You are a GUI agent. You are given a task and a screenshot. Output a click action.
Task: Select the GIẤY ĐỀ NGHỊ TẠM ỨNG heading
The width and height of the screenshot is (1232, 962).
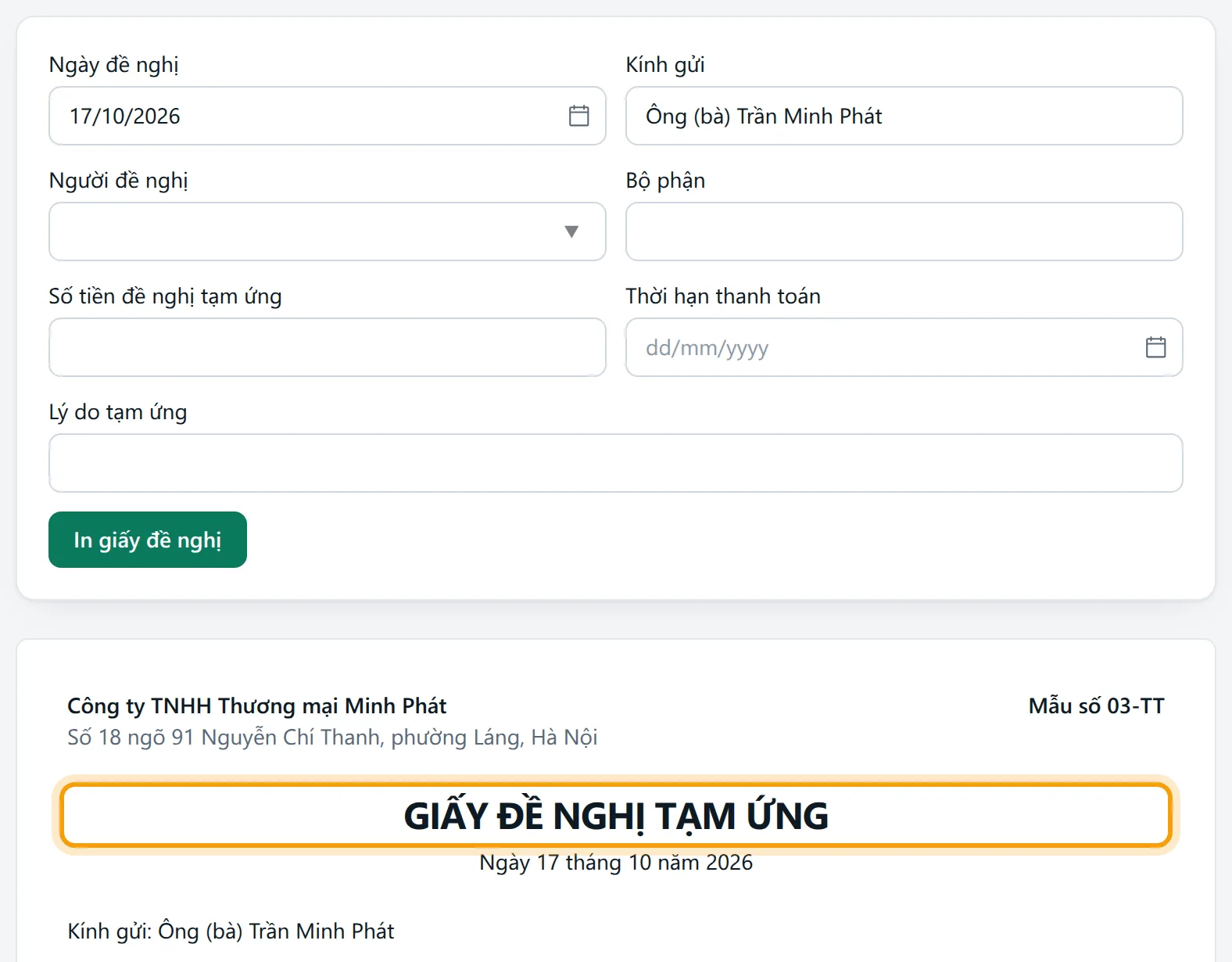[616, 816]
